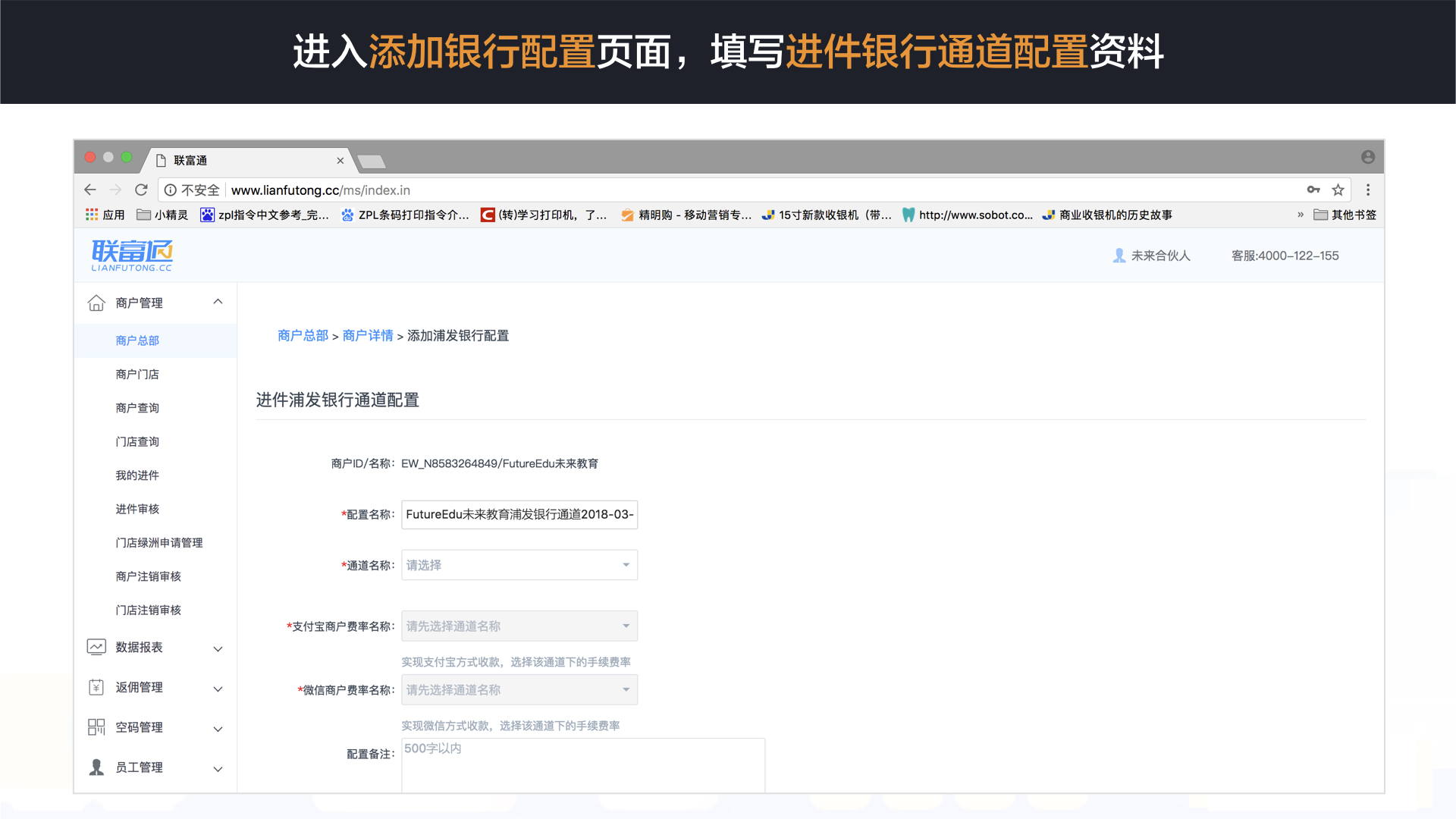Viewport: 1456px width, 819px height.
Task: Click the Chrome profile avatar icon
Action: (1368, 157)
